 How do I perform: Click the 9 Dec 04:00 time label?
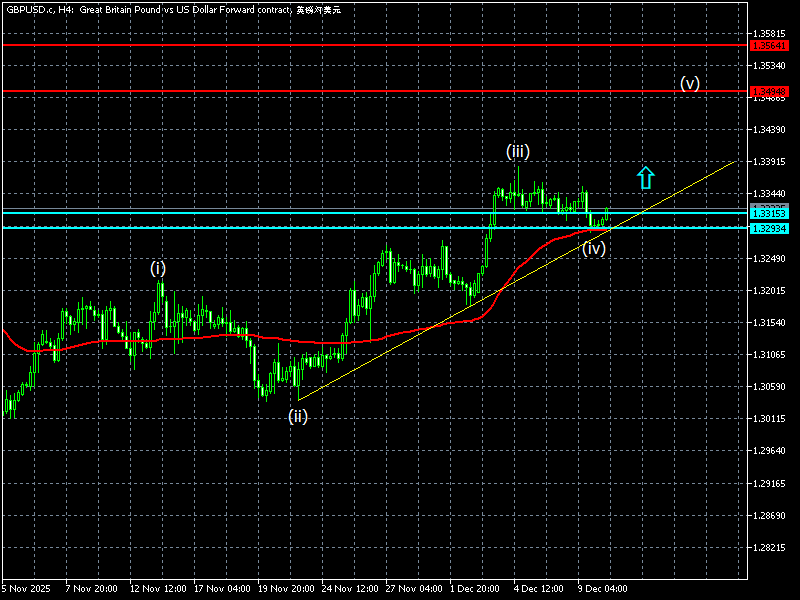pyautogui.click(x=603, y=589)
